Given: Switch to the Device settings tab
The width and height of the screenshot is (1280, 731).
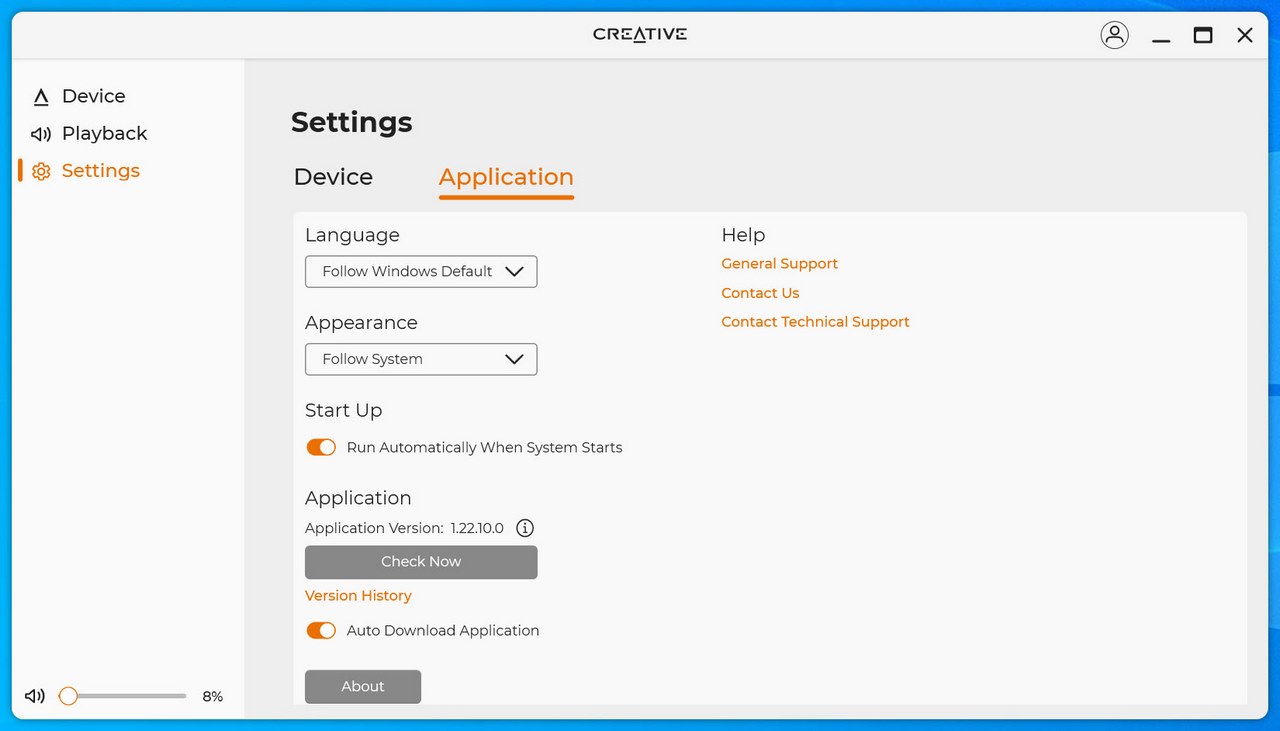Looking at the screenshot, I should [333, 177].
